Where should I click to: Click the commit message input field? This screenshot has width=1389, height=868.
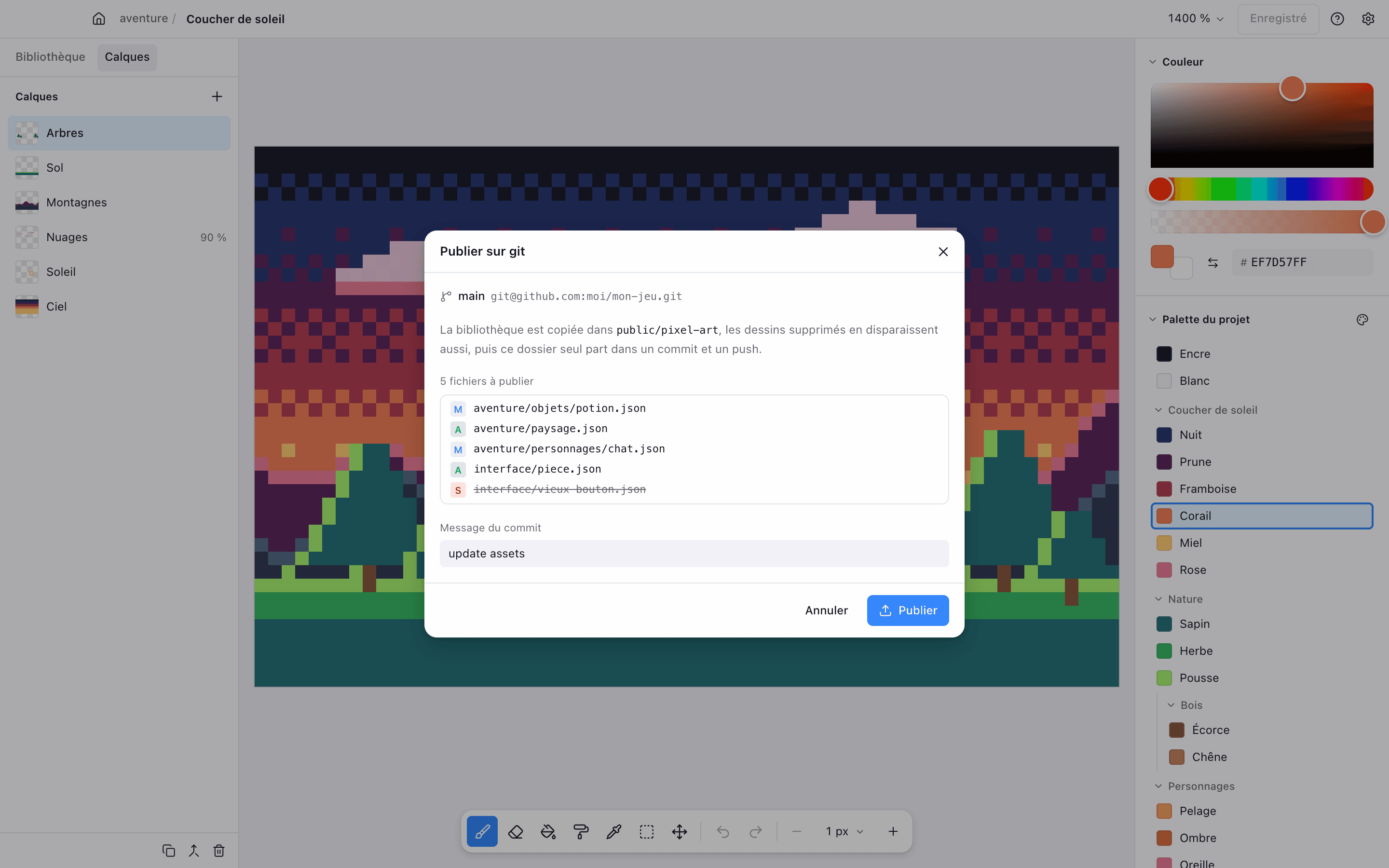694,554
